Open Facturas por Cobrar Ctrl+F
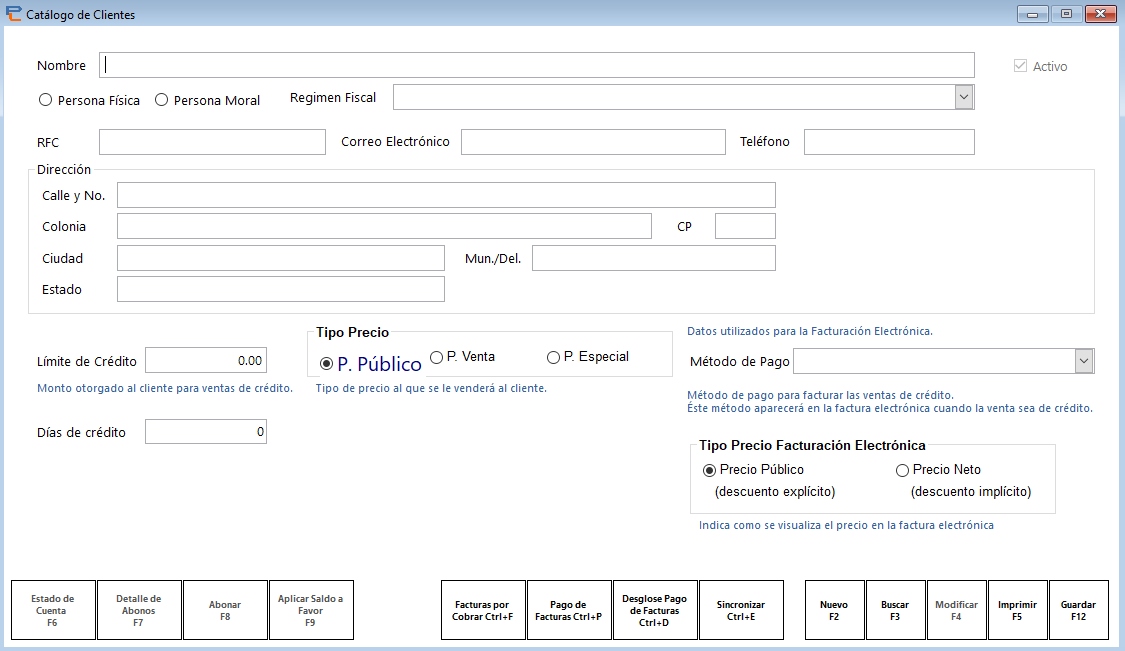The image size is (1125, 651). click(484, 610)
